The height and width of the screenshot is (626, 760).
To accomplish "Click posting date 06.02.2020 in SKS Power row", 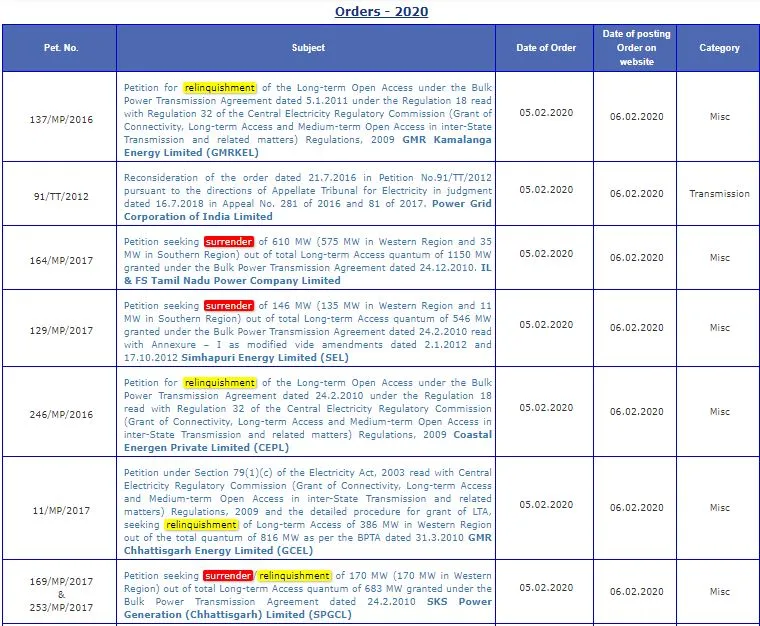I will pyautogui.click(x=636, y=591).
